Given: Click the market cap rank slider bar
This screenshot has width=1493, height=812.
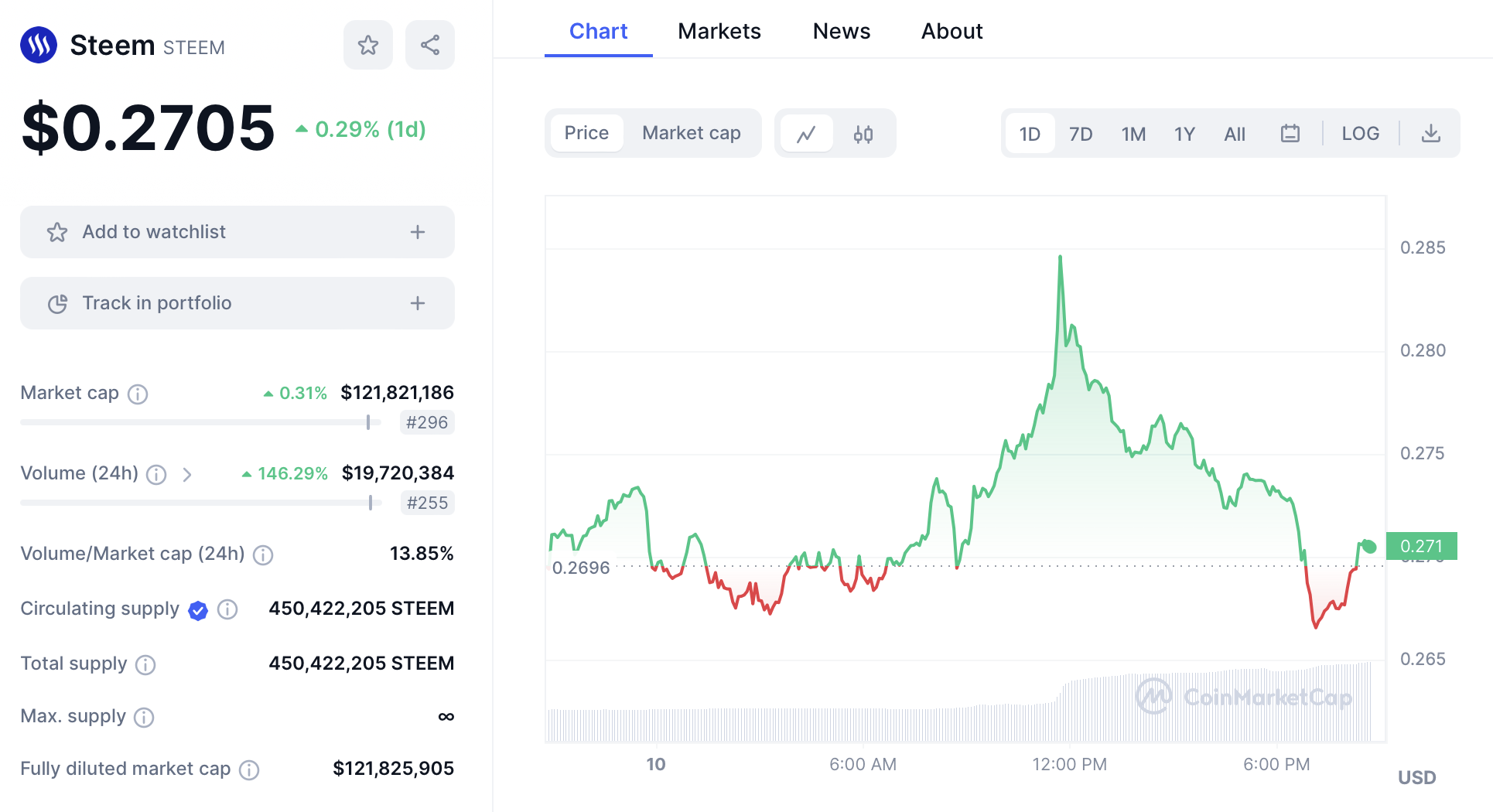Looking at the screenshot, I should click(201, 422).
